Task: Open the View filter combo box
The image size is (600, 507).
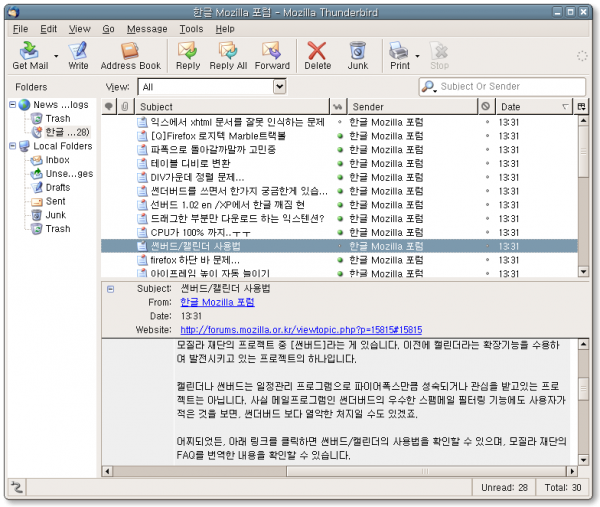Action: tap(212, 87)
